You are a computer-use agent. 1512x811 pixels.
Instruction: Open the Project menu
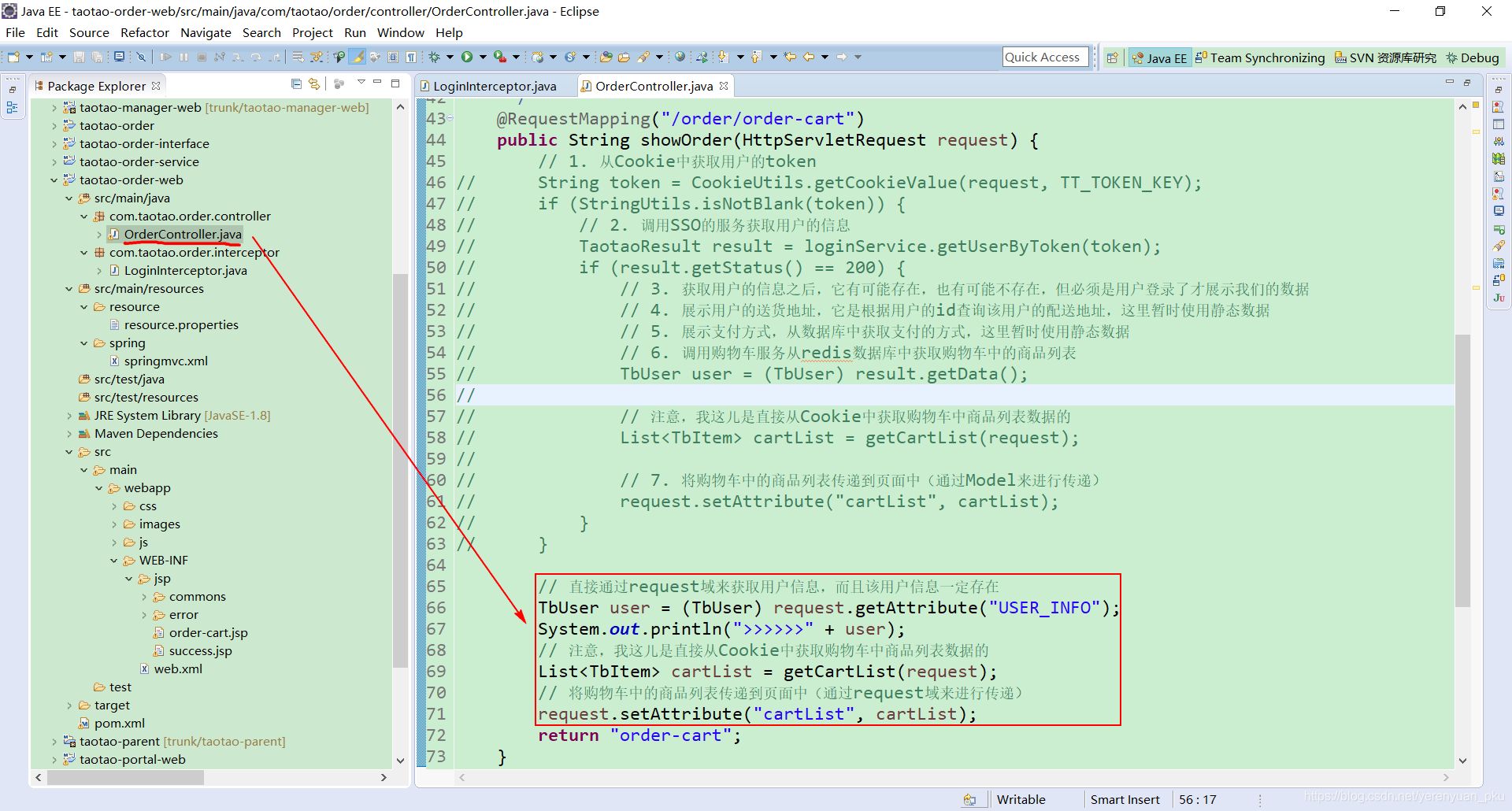313,32
